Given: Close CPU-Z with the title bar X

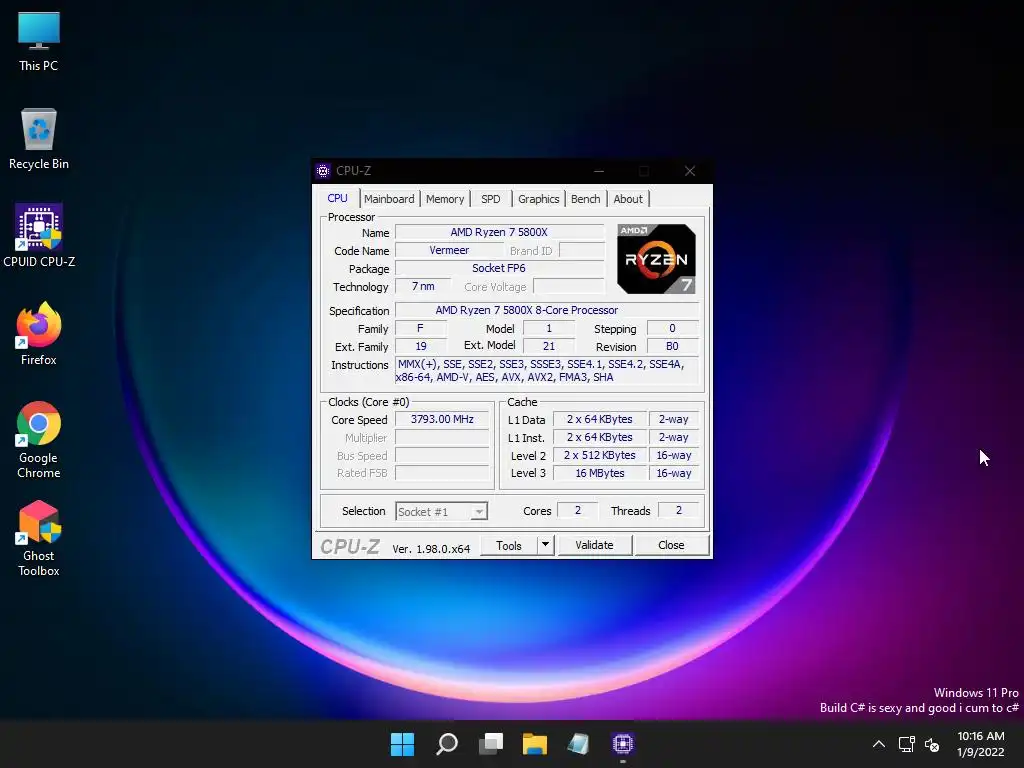Looking at the screenshot, I should pos(690,171).
